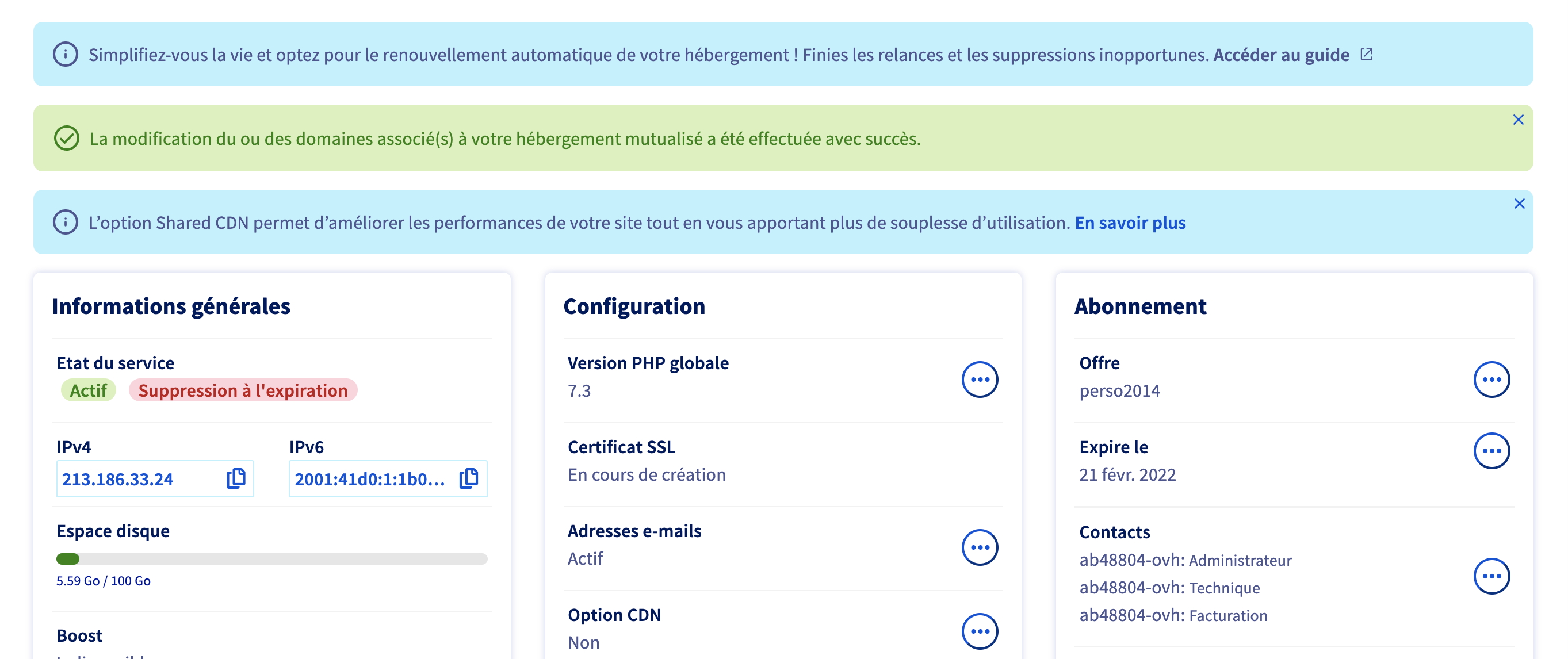The image size is (1568, 659).
Task: Copy the IPv4 address to clipboard
Action: (236, 478)
